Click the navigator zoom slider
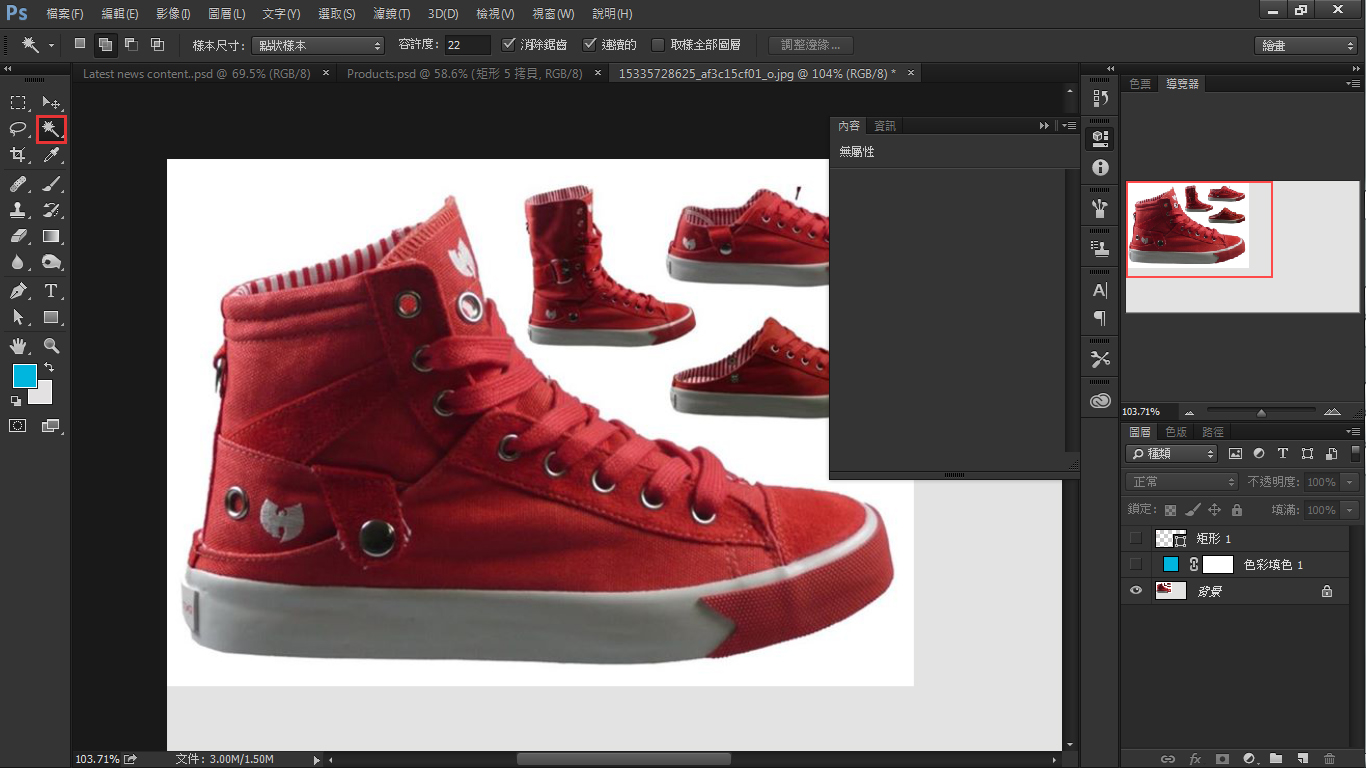This screenshot has height=768, width=1366. (x=1261, y=411)
